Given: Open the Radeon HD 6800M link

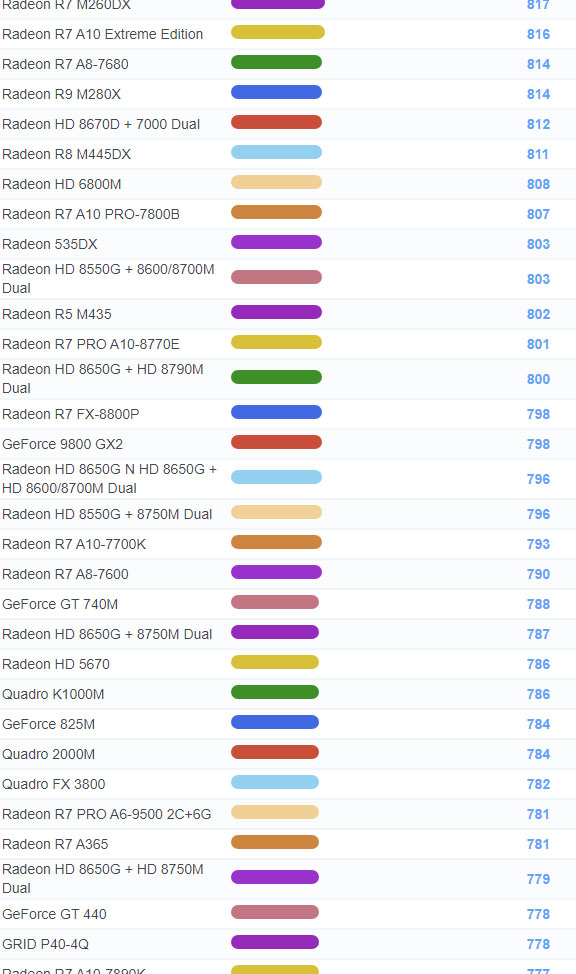Looking at the screenshot, I should [62, 184].
